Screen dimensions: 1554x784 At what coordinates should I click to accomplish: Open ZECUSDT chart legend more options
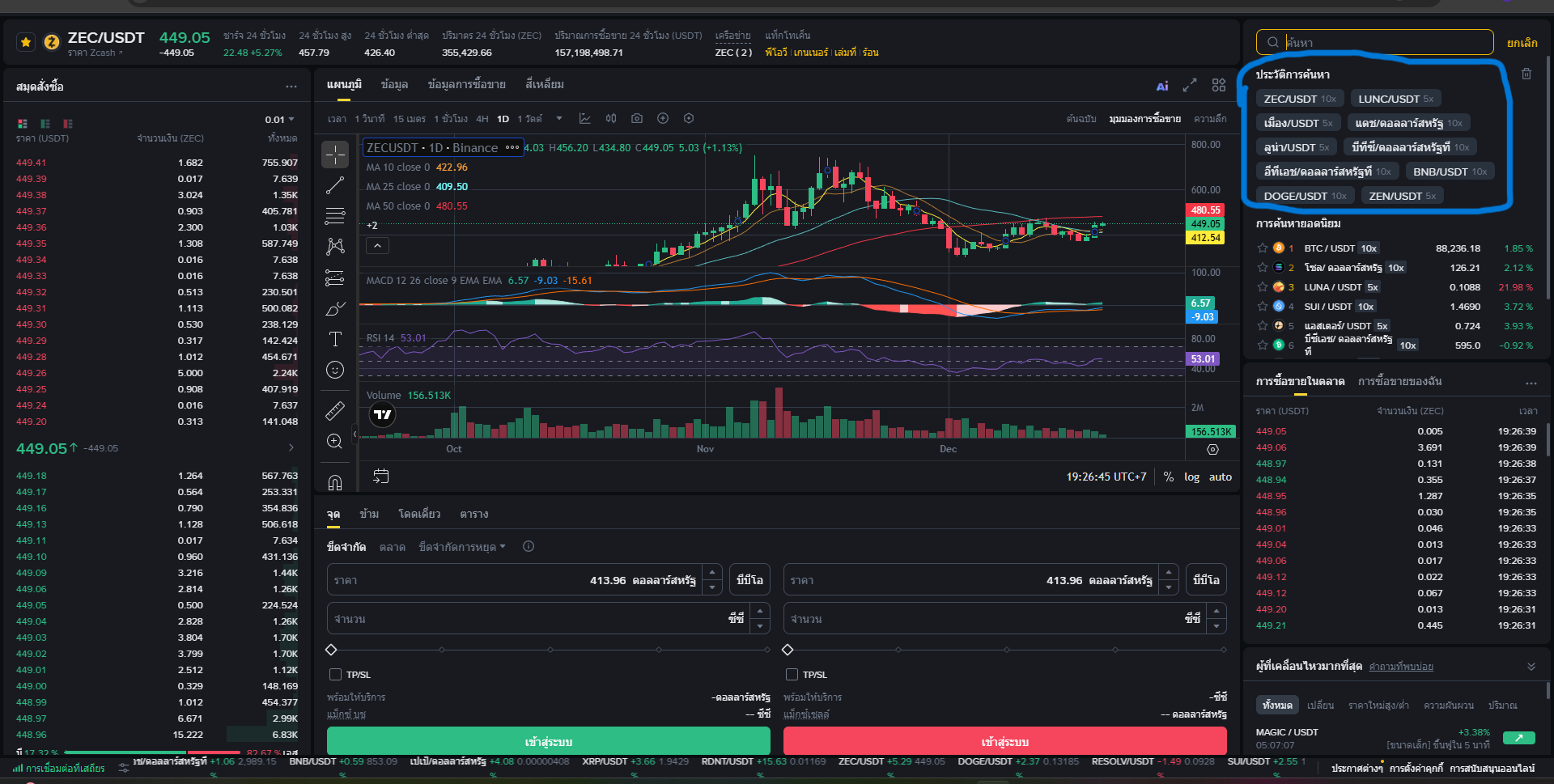pos(512,148)
